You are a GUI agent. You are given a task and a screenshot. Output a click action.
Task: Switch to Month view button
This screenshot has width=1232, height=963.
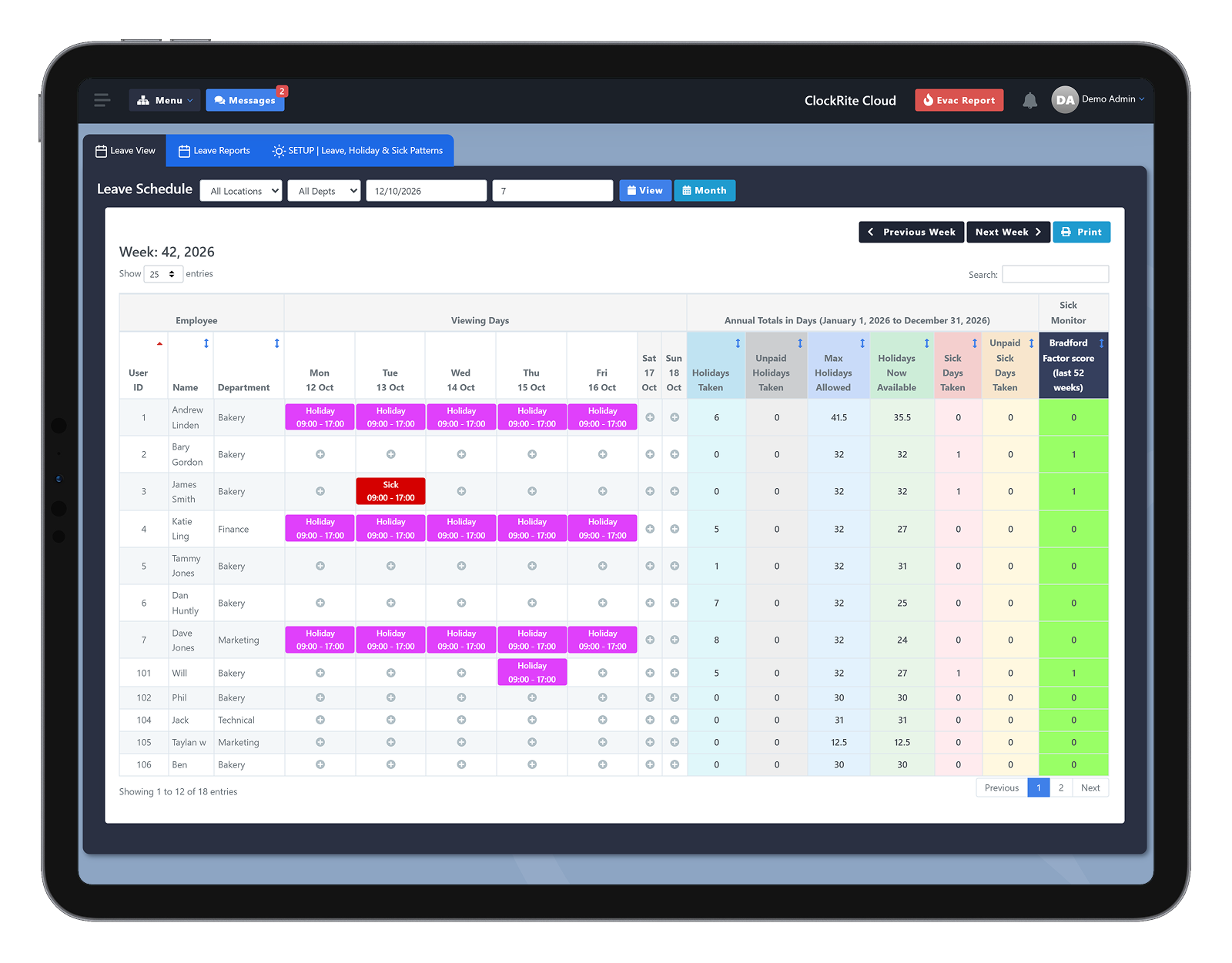coord(705,191)
